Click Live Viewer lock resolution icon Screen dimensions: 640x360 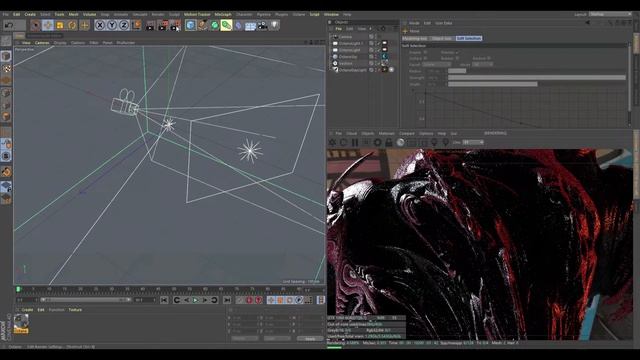(389, 142)
